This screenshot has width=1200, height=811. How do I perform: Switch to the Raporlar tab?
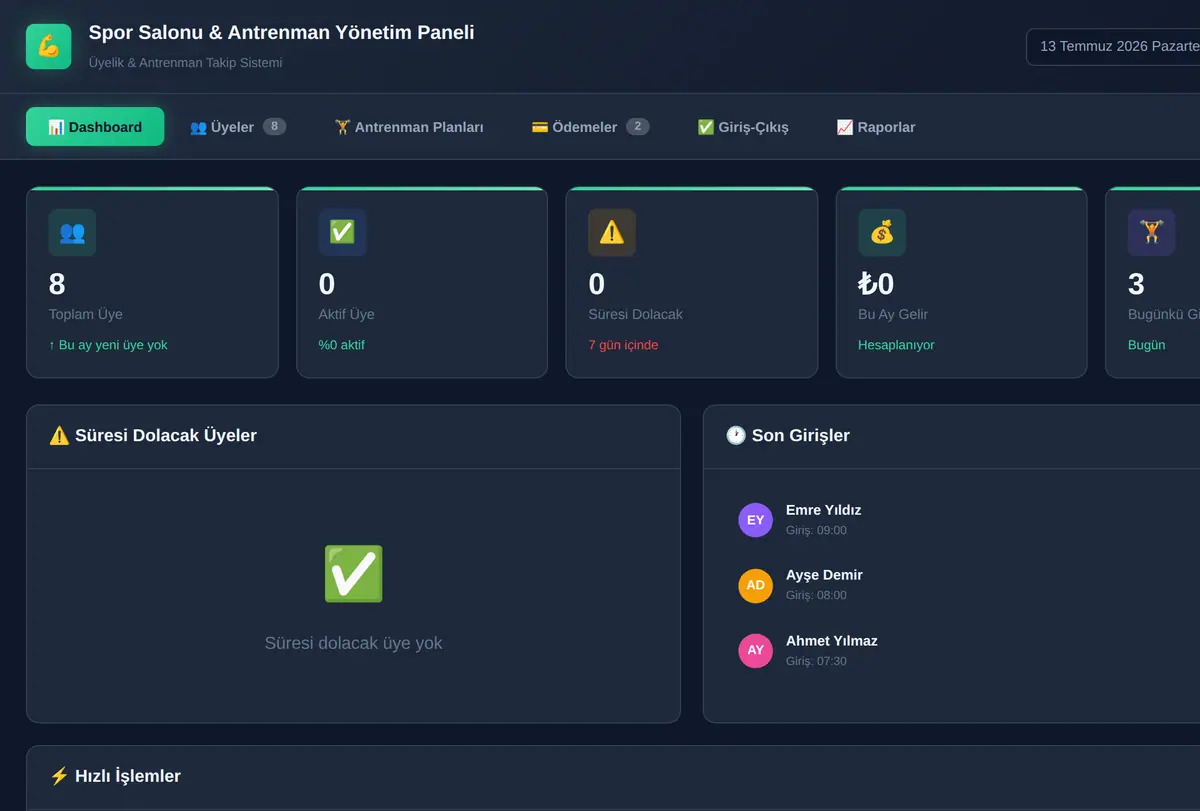[x=876, y=127]
